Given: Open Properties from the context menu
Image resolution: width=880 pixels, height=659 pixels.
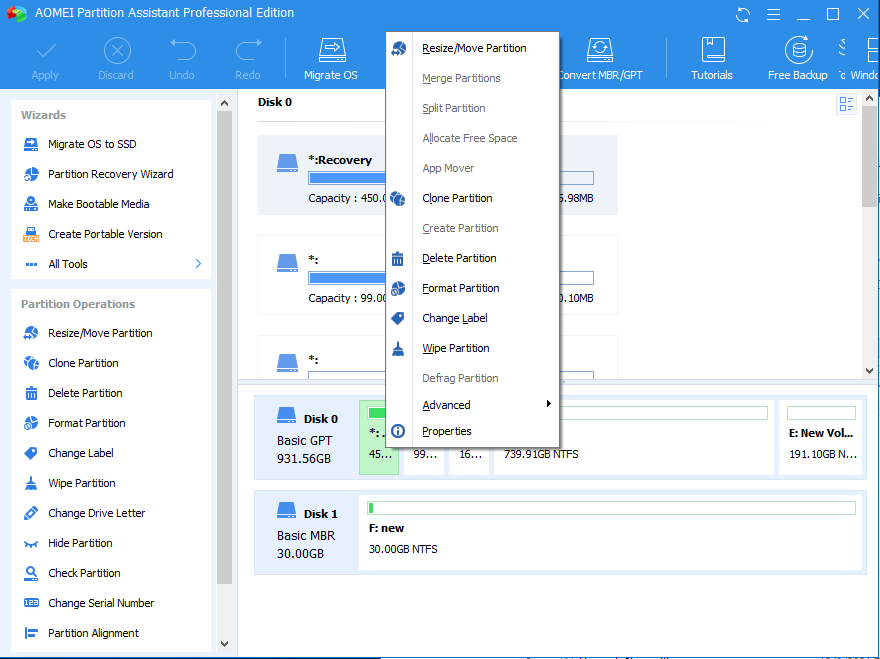Looking at the screenshot, I should pyautogui.click(x=472, y=431).
